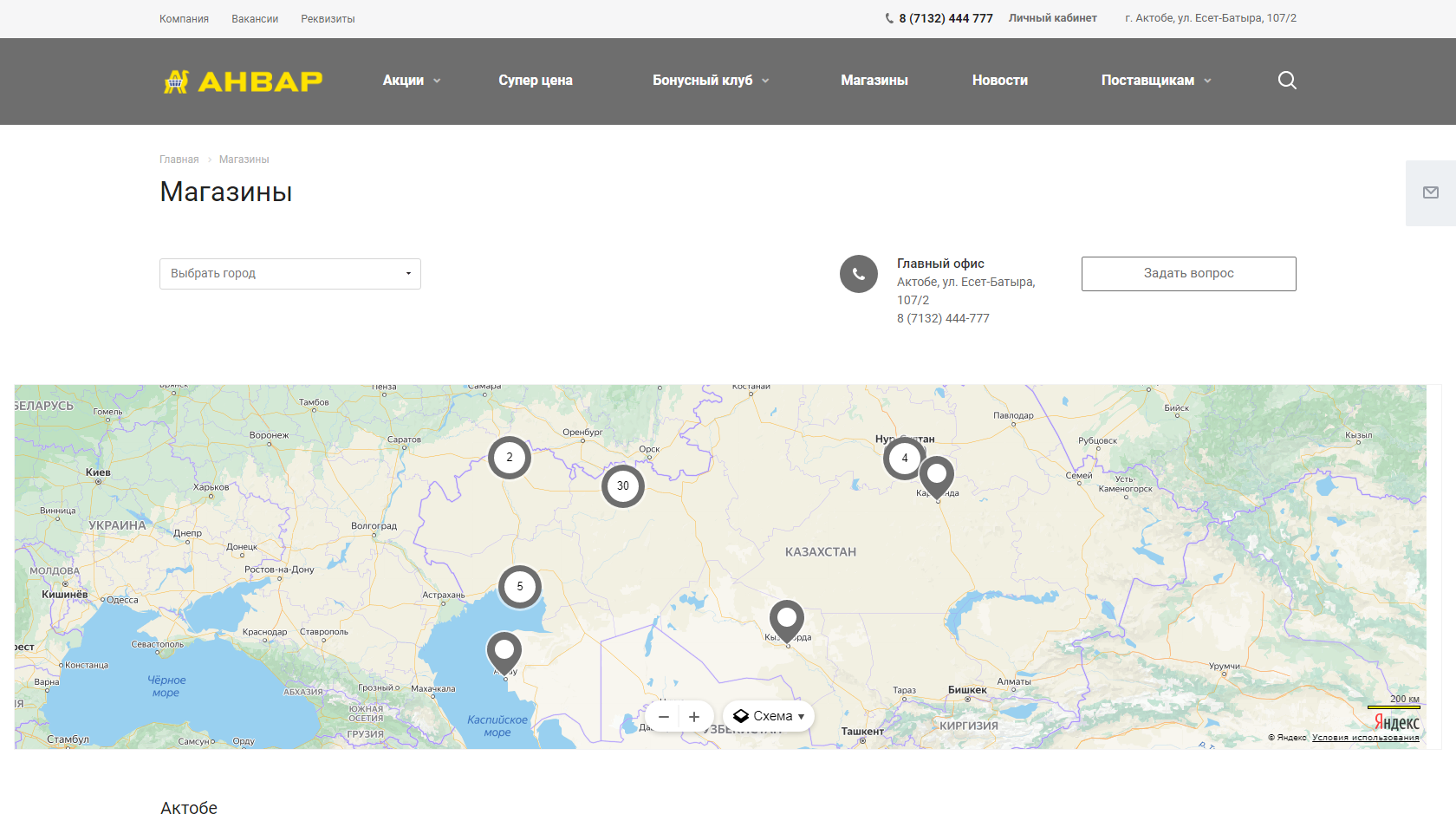The height and width of the screenshot is (814, 1456).
Task: Open the Акции menu item
Action: [404, 81]
